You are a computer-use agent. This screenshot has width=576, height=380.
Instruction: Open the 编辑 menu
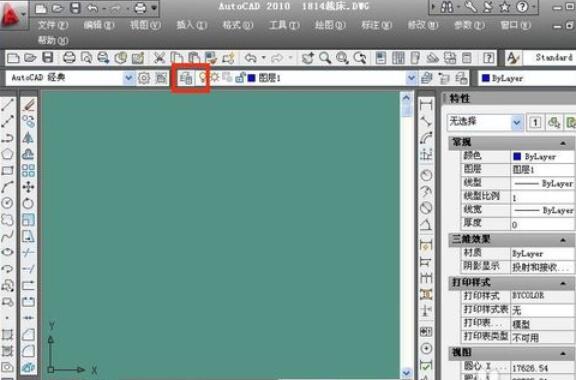(x=99, y=25)
